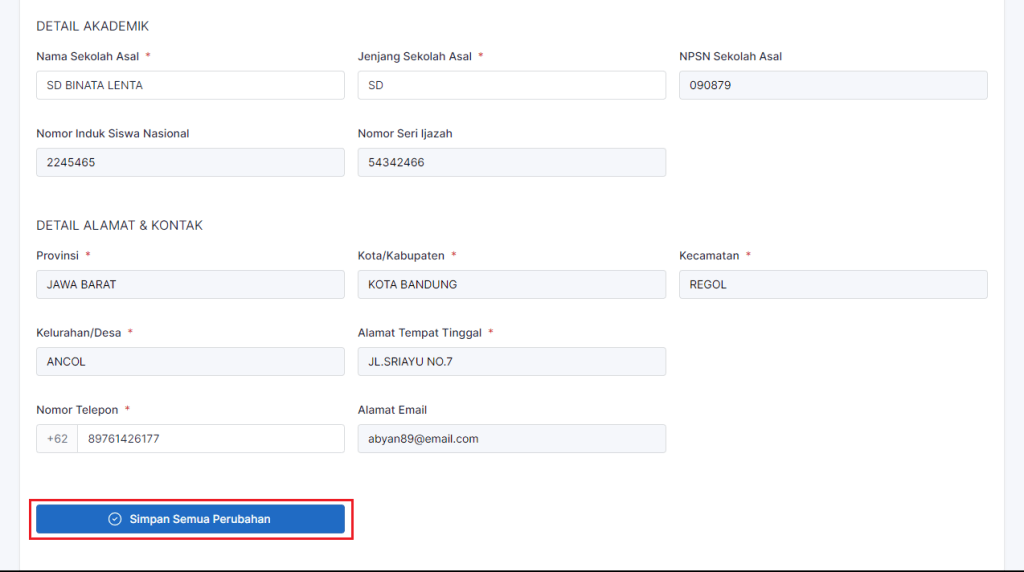Click the checkmark icon on the save button
The width and height of the screenshot is (1024, 572).
(x=115, y=519)
